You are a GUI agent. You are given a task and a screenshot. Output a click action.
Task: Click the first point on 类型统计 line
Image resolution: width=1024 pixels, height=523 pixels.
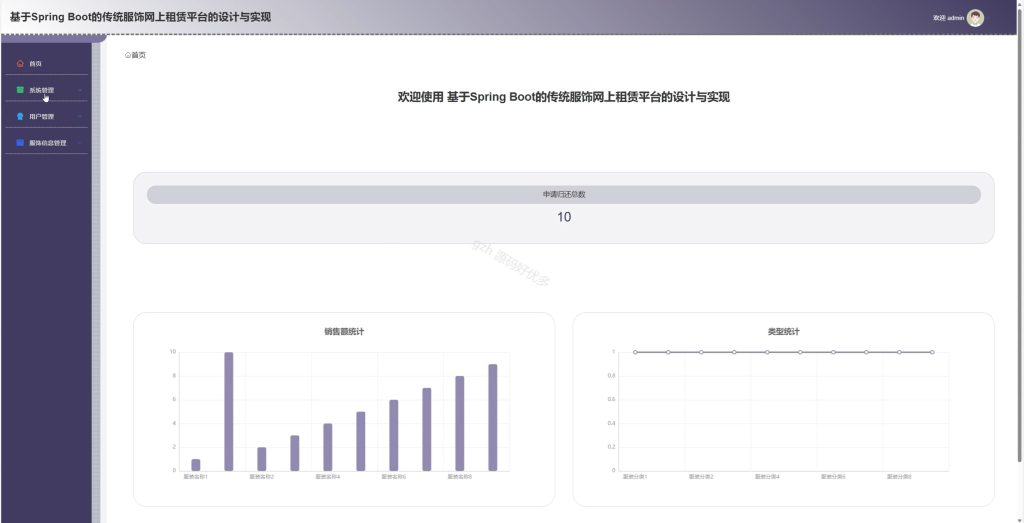(x=635, y=352)
